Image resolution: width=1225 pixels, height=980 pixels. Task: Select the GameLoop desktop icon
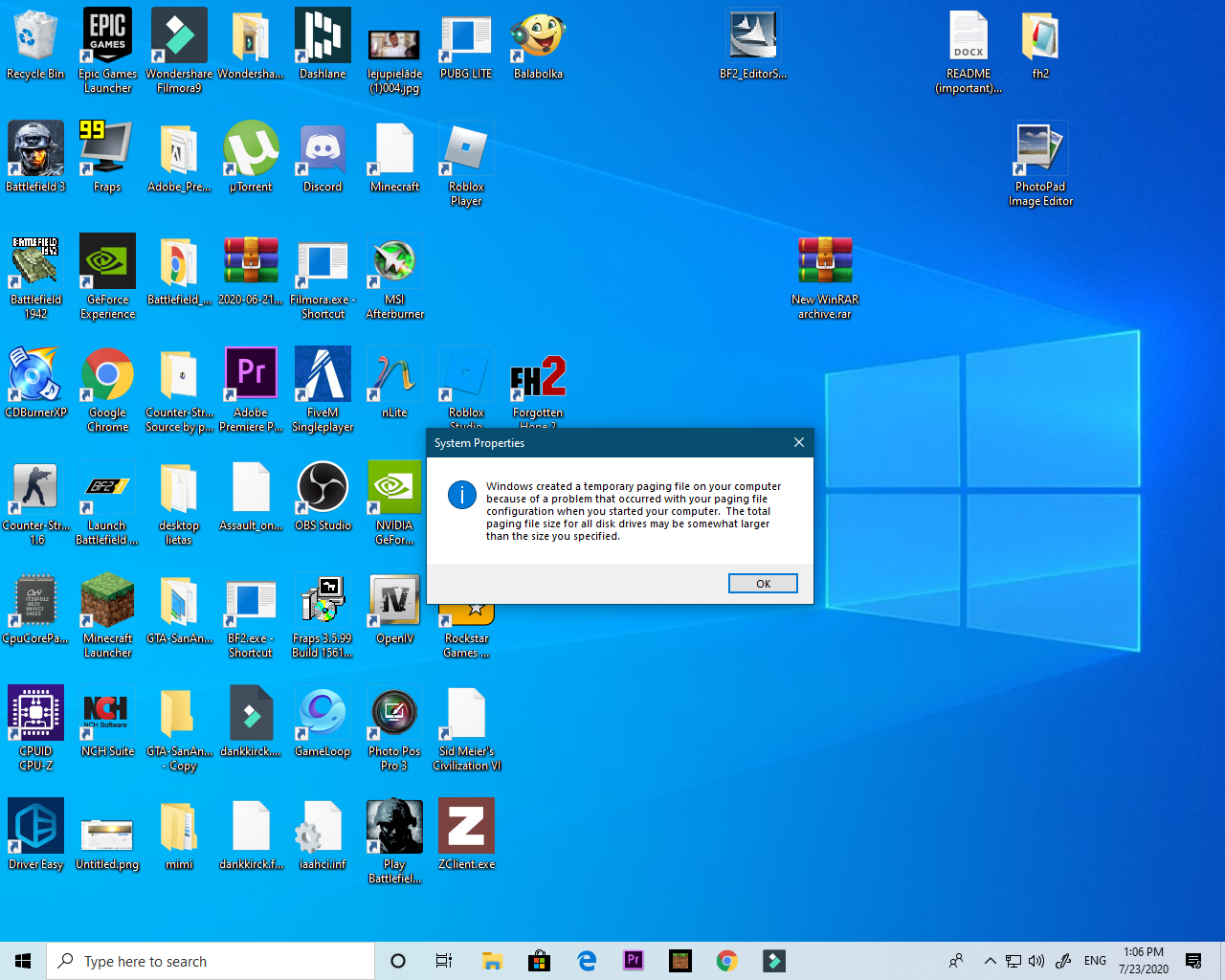coord(323,723)
